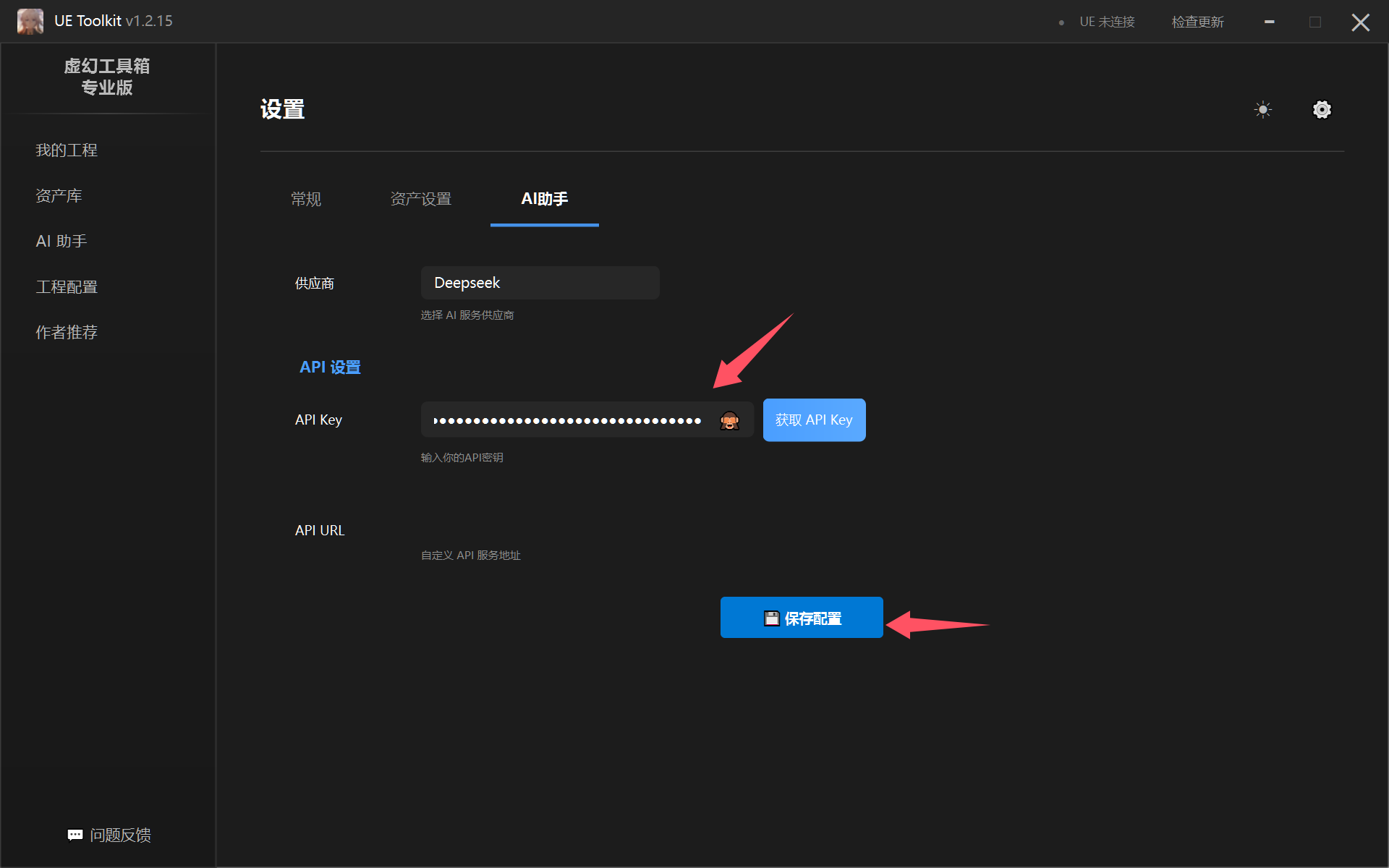Viewport: 1389px width, 868px height.
Task: Switch to the 常规 tab
Action: point(306,199)
